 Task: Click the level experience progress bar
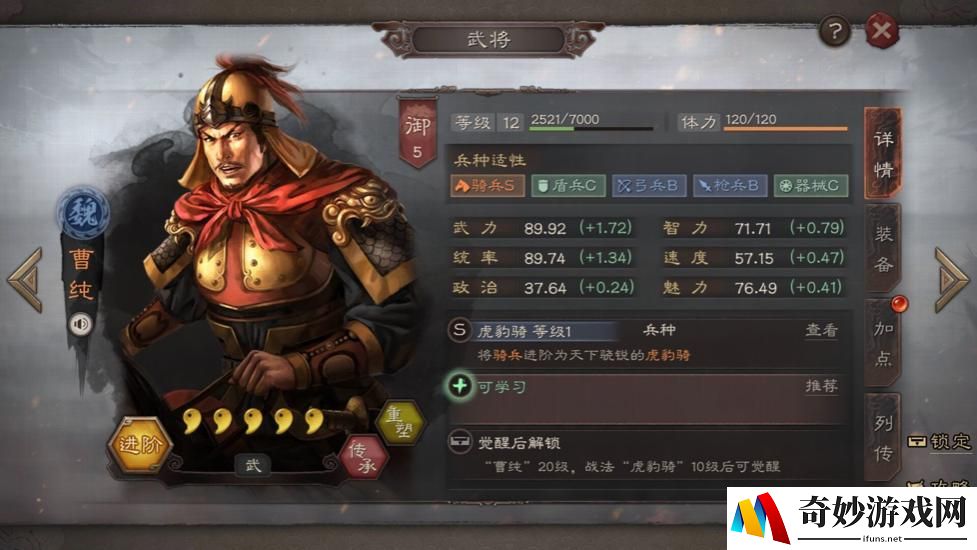click(591, 128)
